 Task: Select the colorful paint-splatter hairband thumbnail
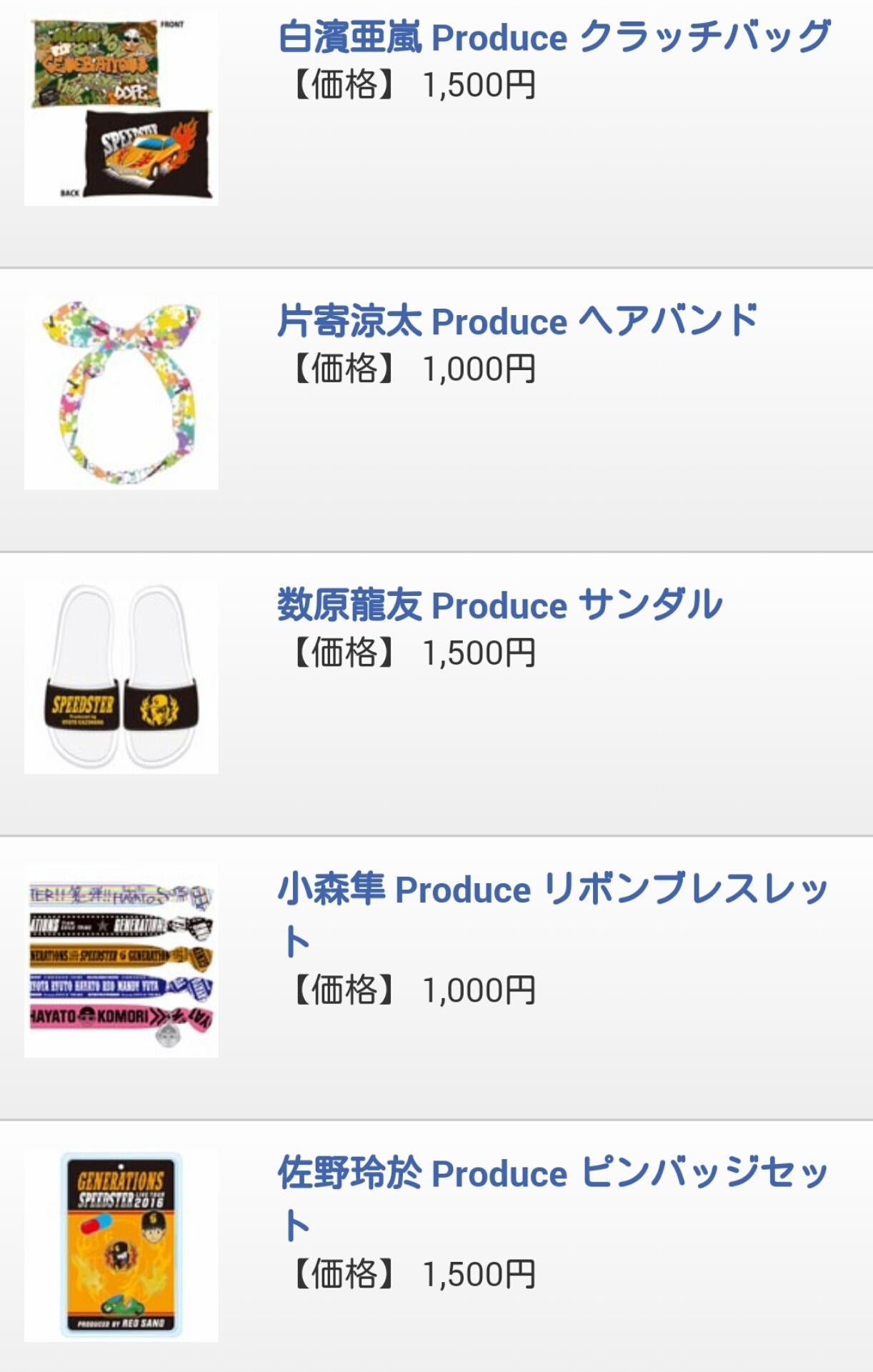point(121,392)
